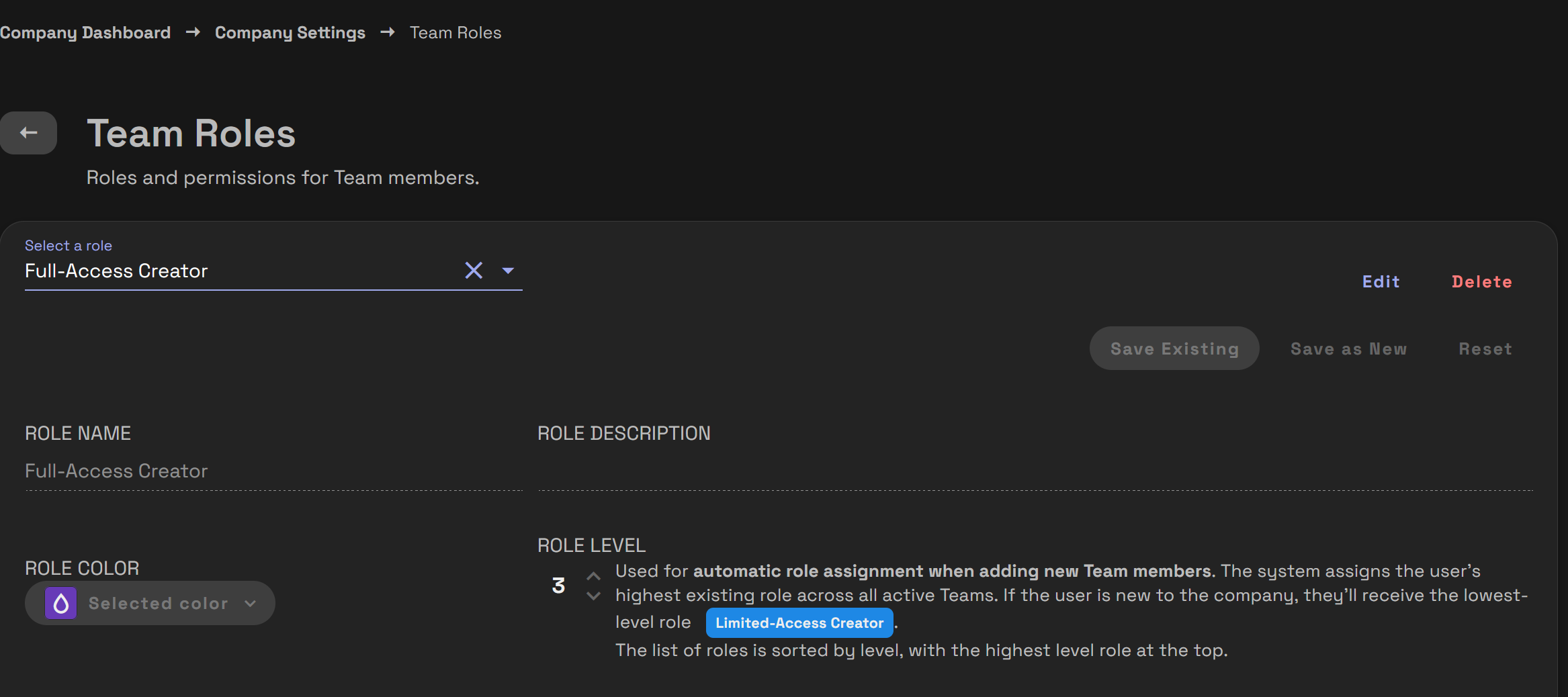Image resolution: width=1568 pixels, height=697 pixels.
Task: Expand the Selected color chevron
Action: tap(251, 604)
